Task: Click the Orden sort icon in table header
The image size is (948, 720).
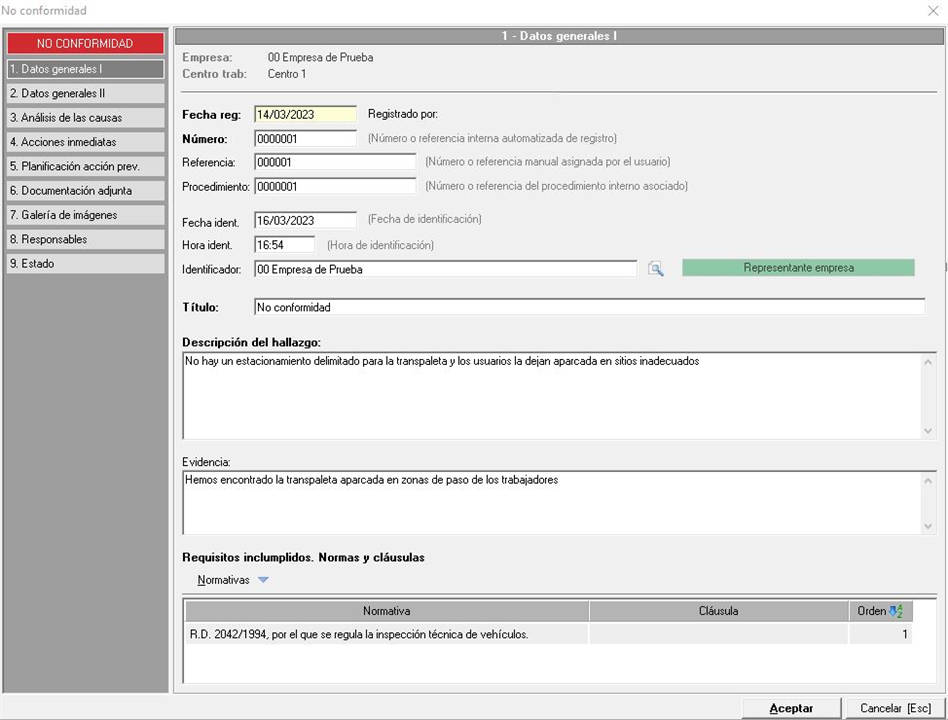Action: pos(895,611)
